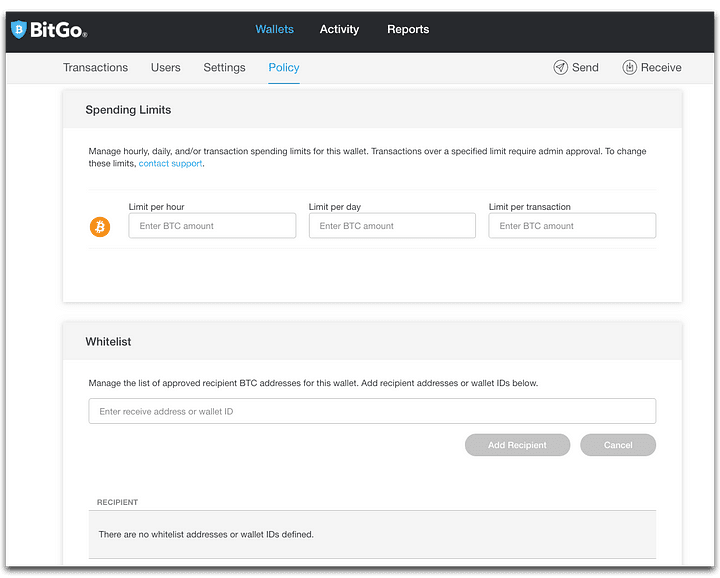
Task: Click the 'Limit per hour' label
Action: click(157, 207)
